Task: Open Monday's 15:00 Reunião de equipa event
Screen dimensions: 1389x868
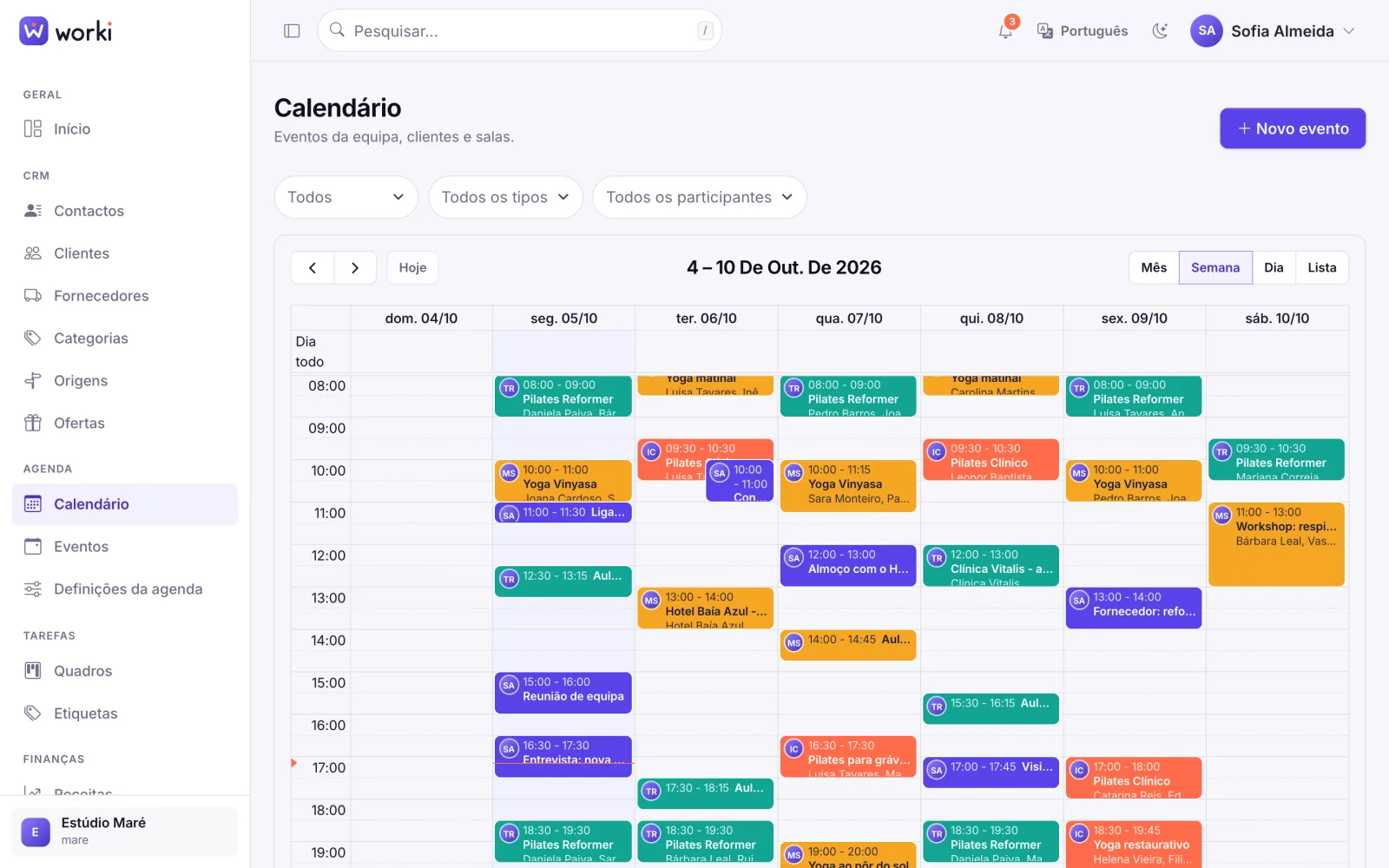Action: pyautogui.click(x=563, y=693)
